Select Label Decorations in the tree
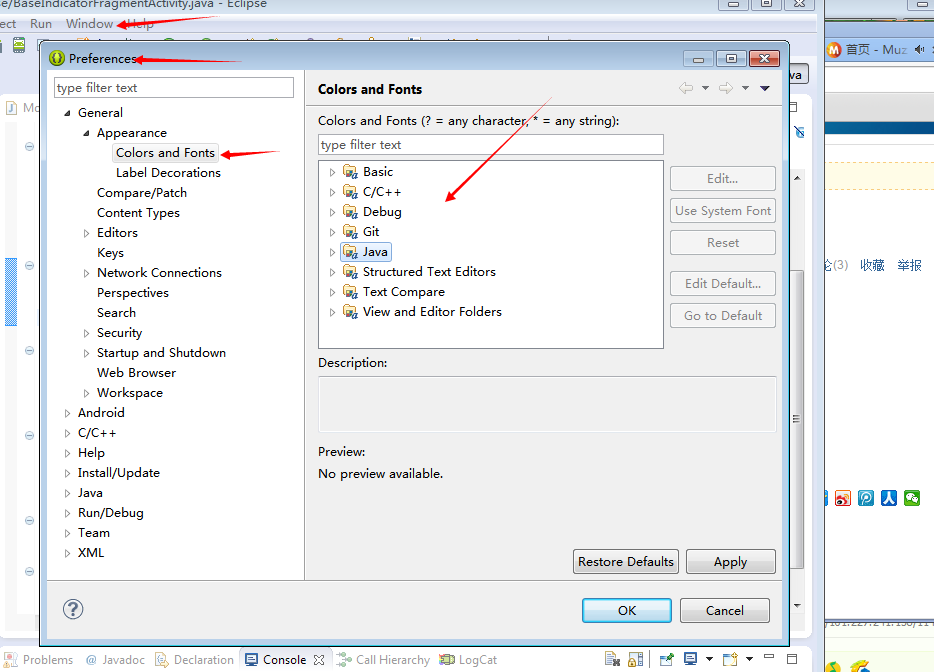Screen dimensions: 934x672 [x=168, y=173]
